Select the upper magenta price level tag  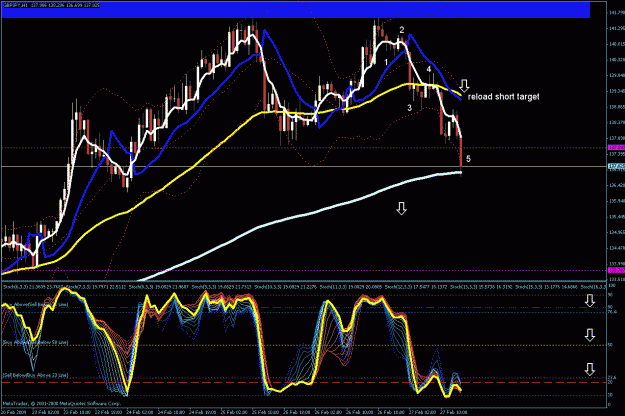616,148
